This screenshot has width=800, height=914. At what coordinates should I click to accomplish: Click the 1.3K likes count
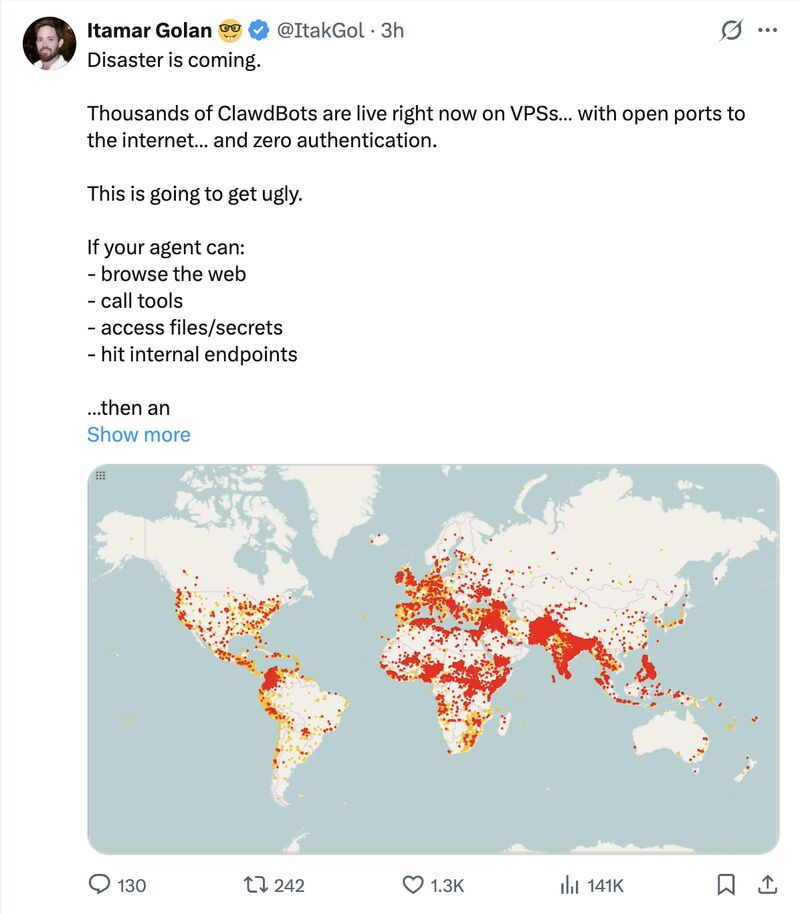click(x=446, y=885)
